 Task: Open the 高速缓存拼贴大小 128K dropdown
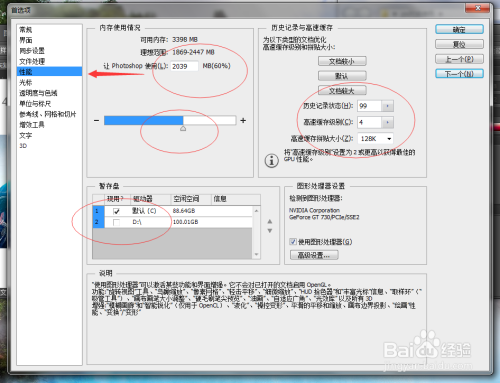(375, 139)
